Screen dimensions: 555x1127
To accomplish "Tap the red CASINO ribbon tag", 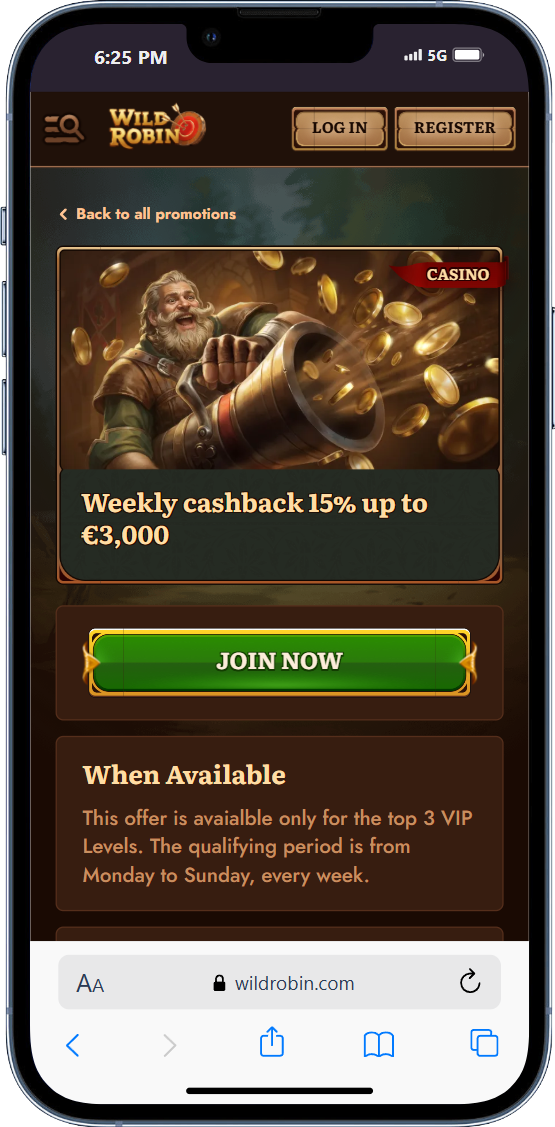I will pos(451,274).
